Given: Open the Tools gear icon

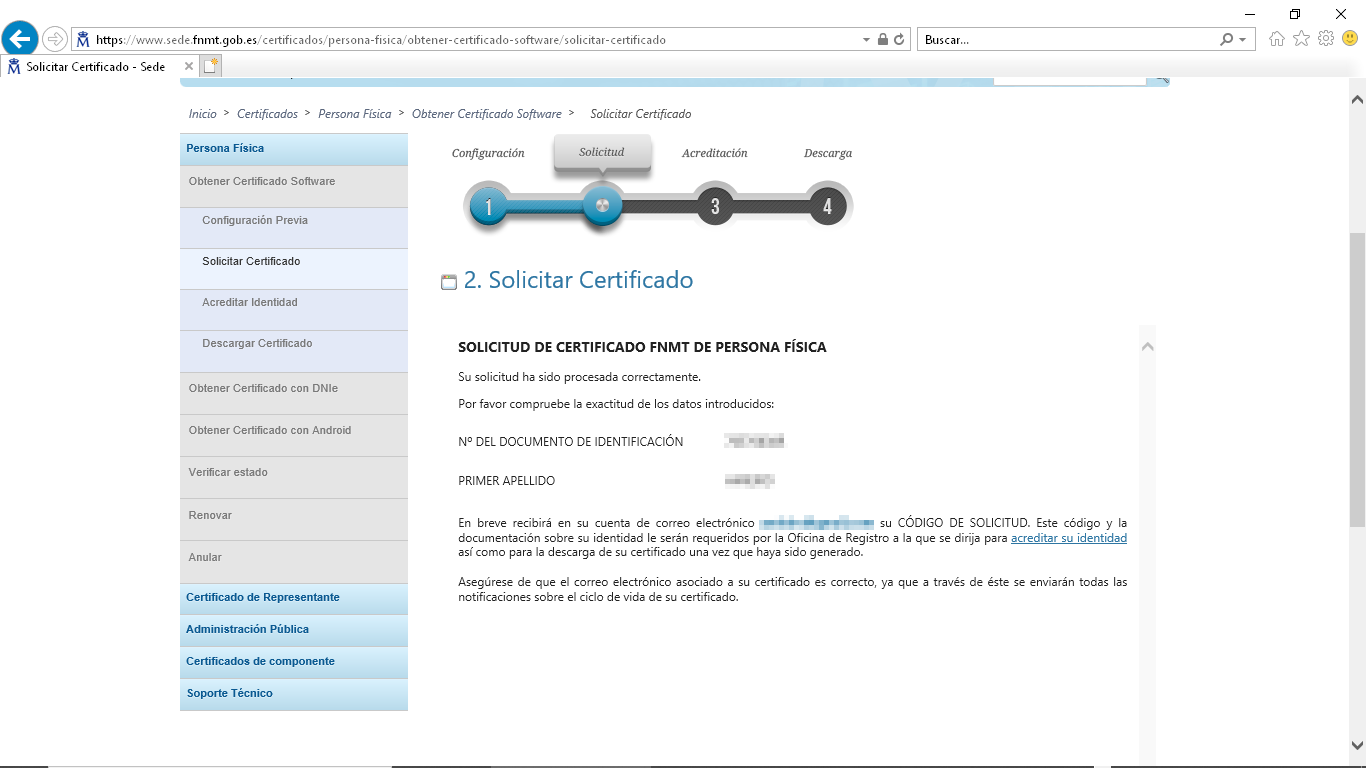Looking at the screenshot, I should pos(1326,39).
